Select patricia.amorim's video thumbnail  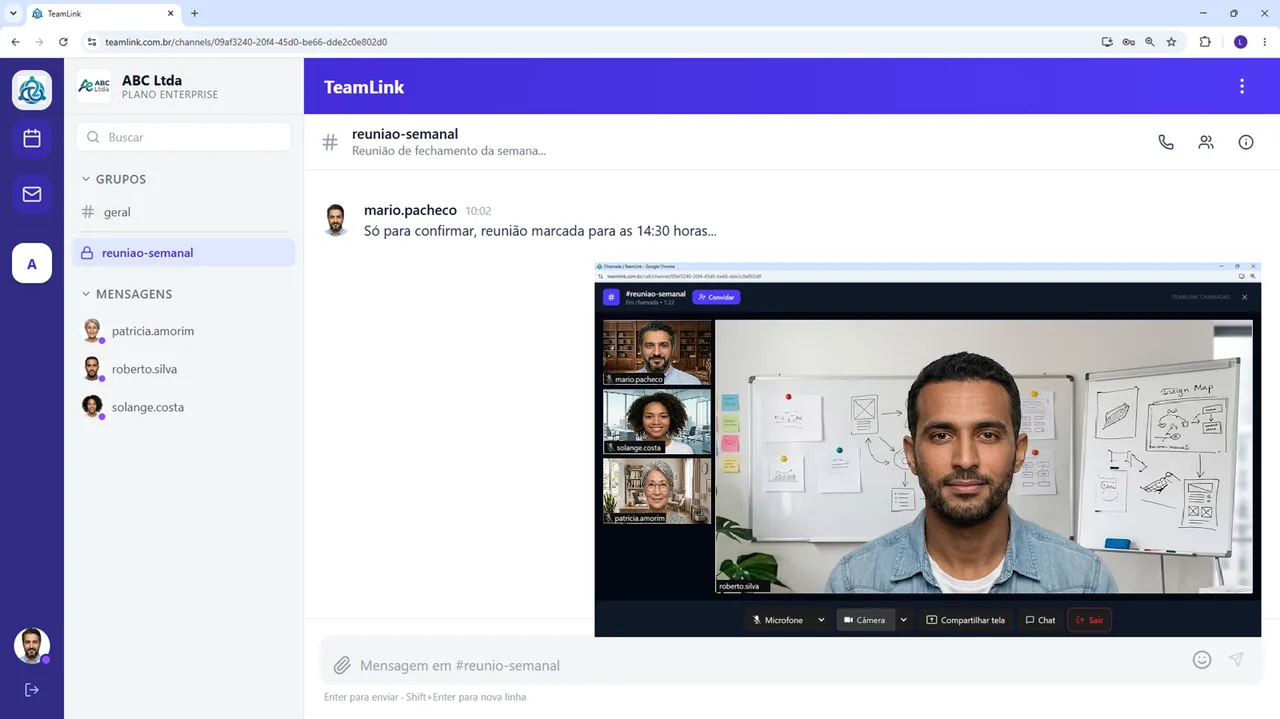click(657, 490)
